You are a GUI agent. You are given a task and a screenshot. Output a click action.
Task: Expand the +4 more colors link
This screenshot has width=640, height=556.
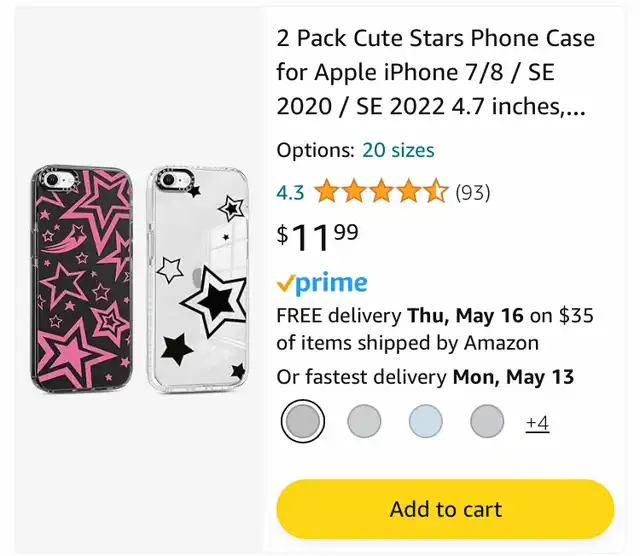[x=538, y=423]
